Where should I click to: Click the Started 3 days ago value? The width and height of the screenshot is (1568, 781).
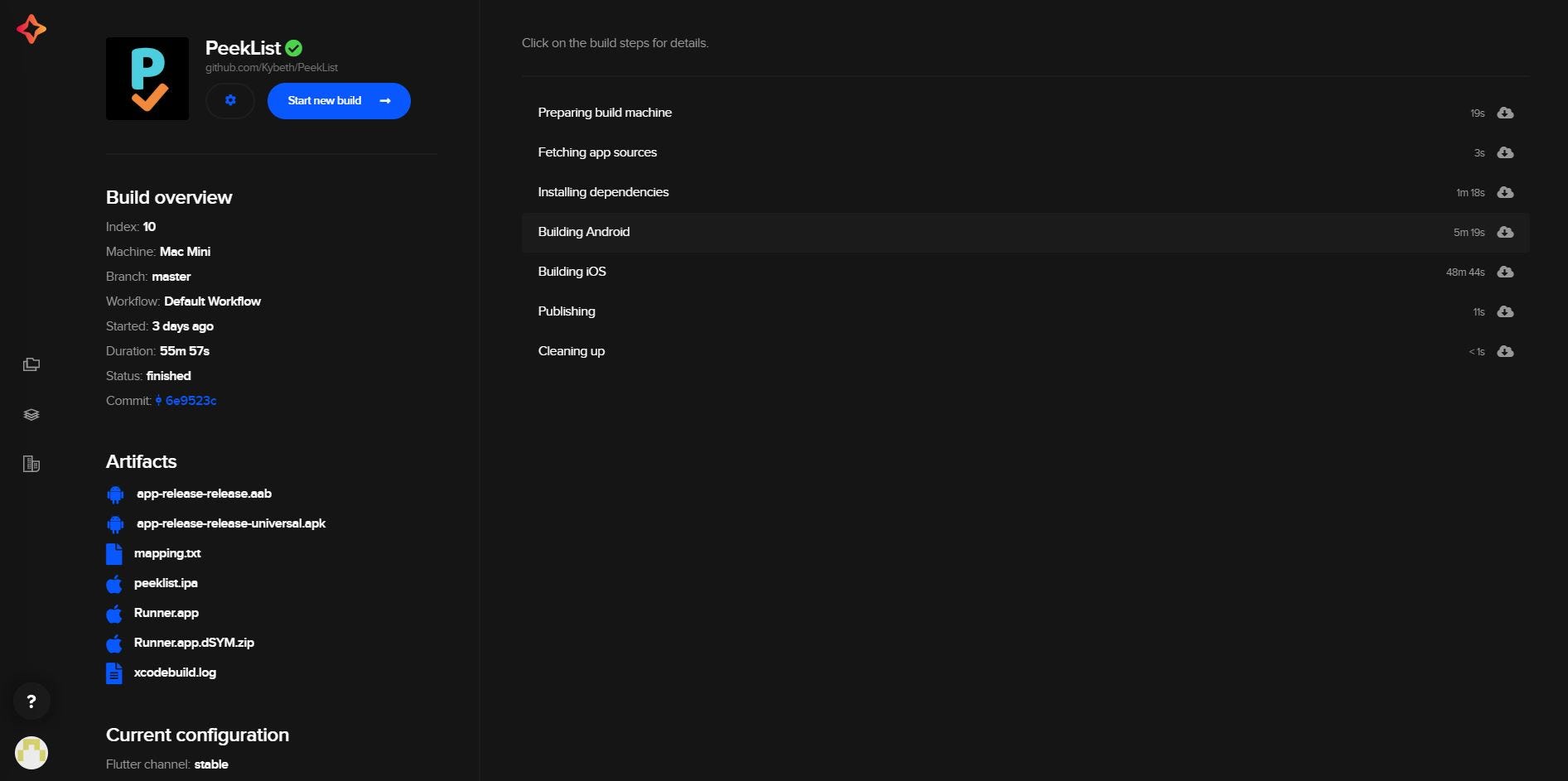[x=183, y=326]
